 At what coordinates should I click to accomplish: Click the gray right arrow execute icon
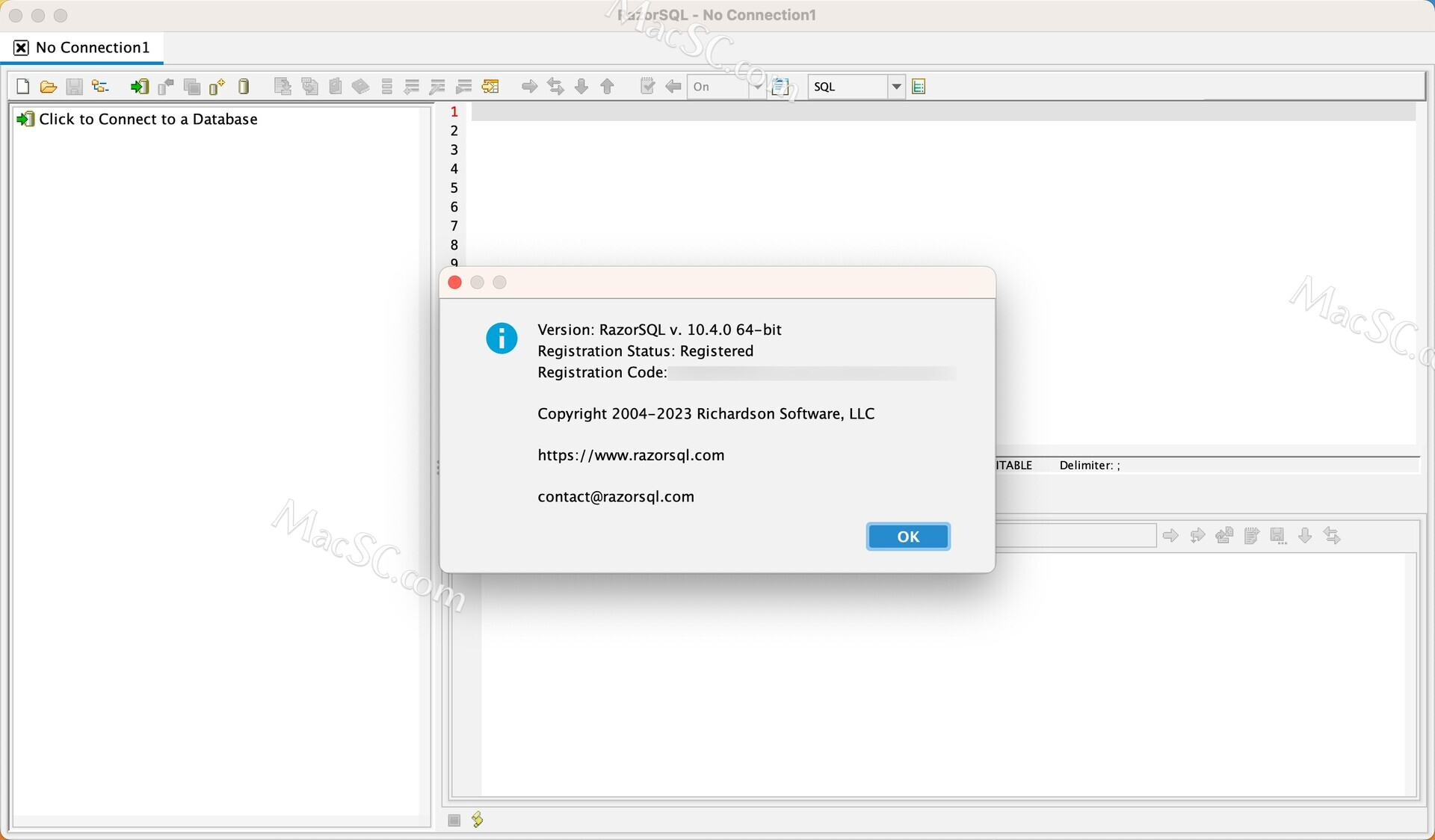[529, 87]
